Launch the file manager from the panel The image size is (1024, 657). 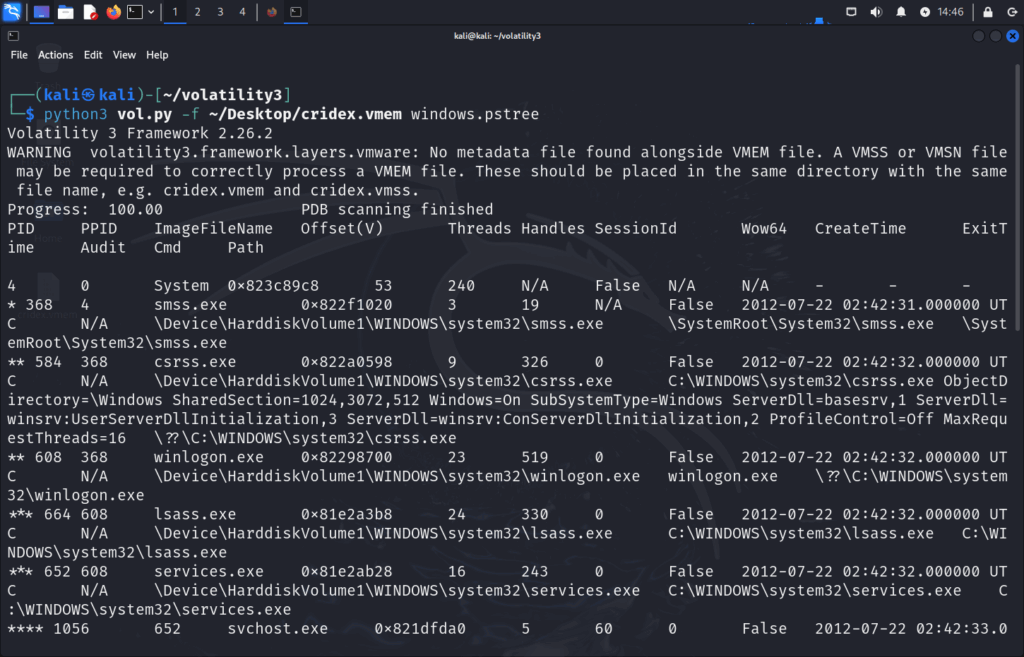click(65, 12)
